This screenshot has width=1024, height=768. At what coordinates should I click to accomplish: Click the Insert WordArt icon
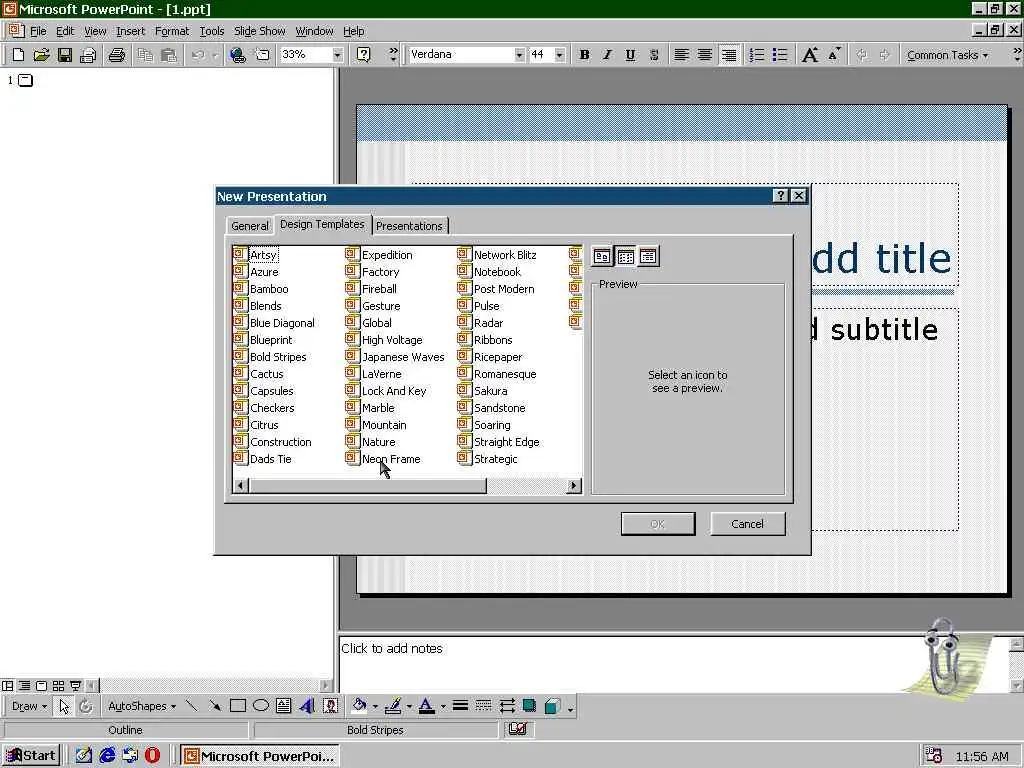coord(307,706)
